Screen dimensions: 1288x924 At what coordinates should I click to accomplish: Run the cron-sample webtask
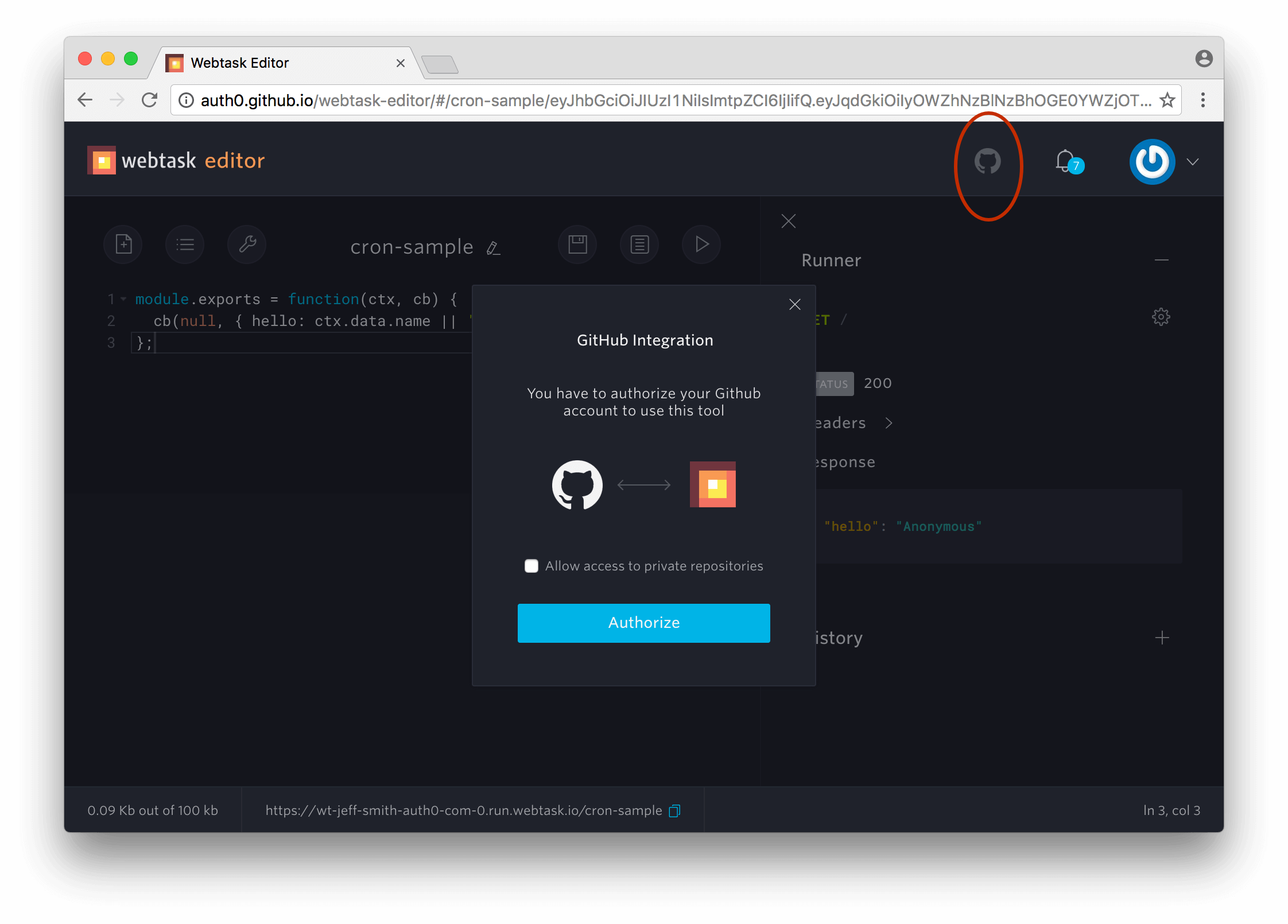coord(701,244)
